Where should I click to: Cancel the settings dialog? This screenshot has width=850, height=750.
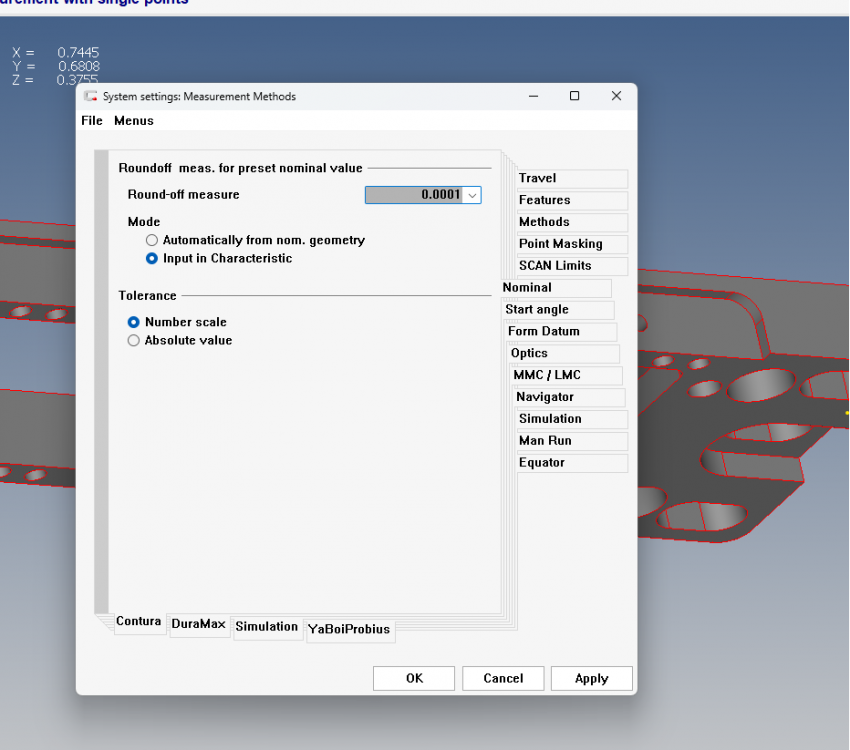(x=503, y=678)
